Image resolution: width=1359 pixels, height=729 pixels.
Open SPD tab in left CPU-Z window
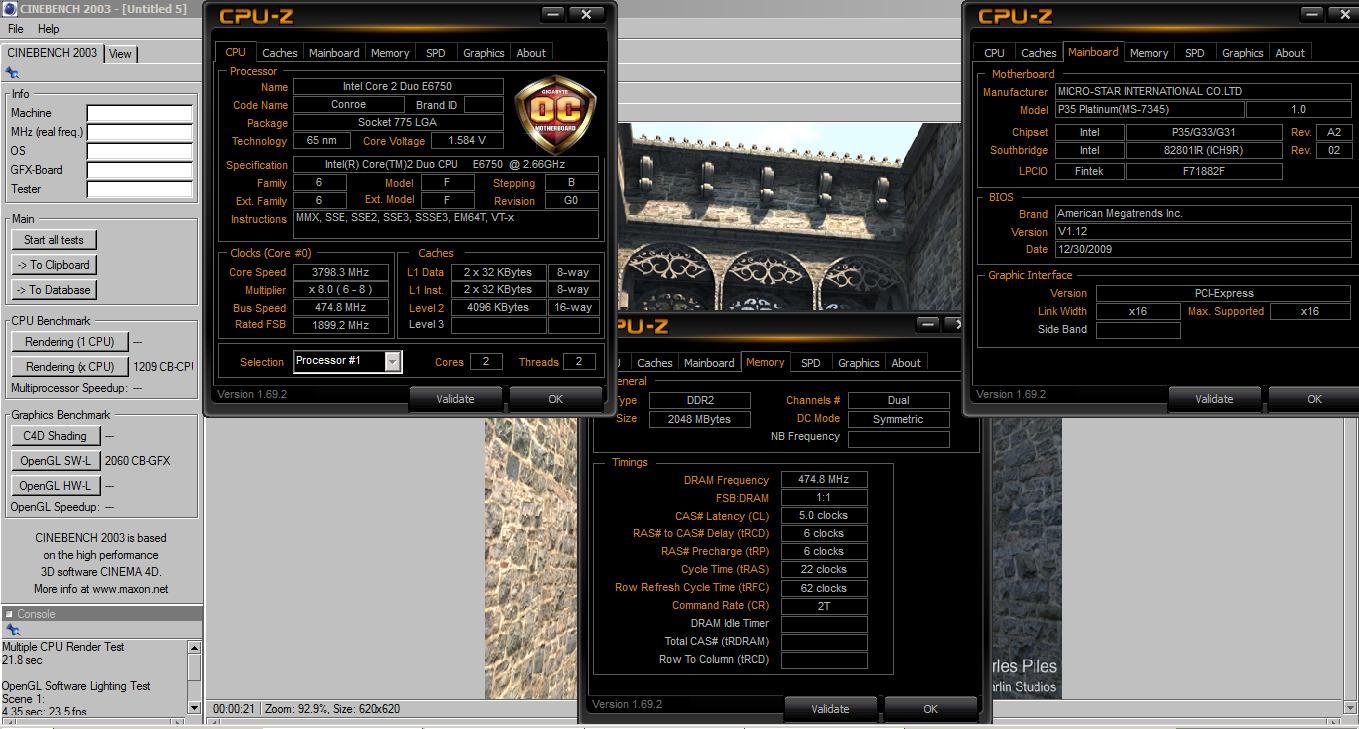click(x=436, y=53)
